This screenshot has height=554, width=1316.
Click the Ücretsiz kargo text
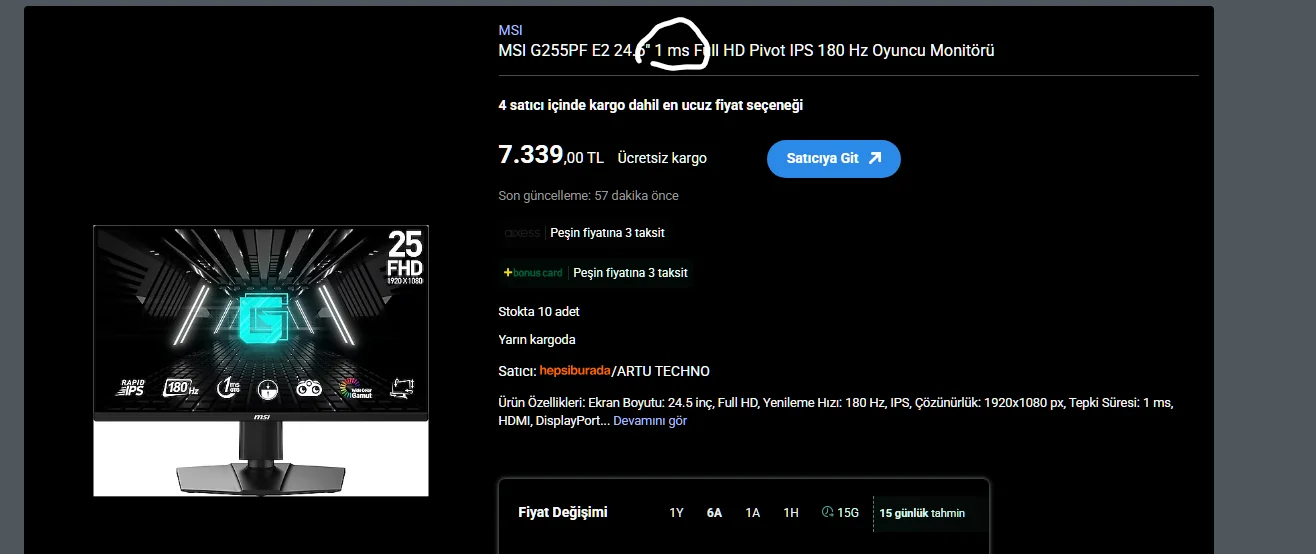(x=662, y=158)
